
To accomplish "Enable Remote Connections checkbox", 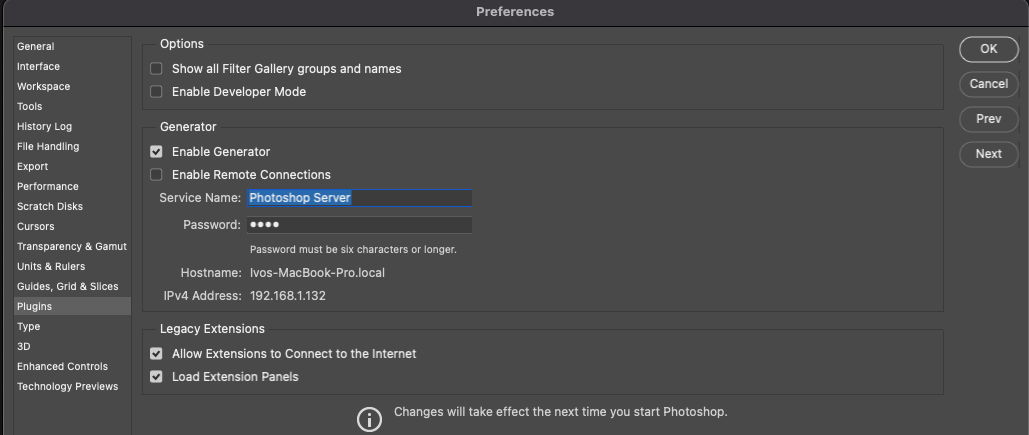I will pyautogui.click(x=156, y=175).
